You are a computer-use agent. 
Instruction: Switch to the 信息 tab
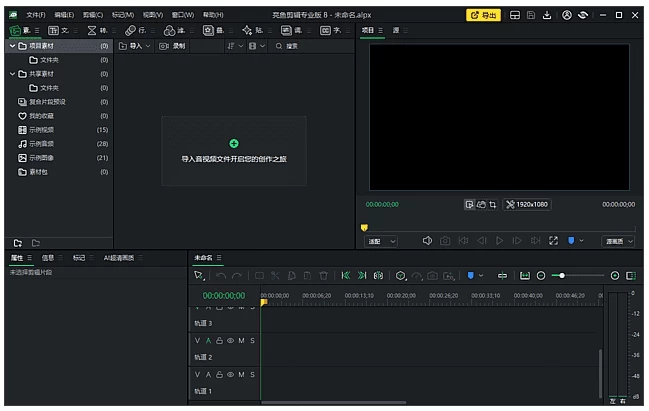click(48, 258)
